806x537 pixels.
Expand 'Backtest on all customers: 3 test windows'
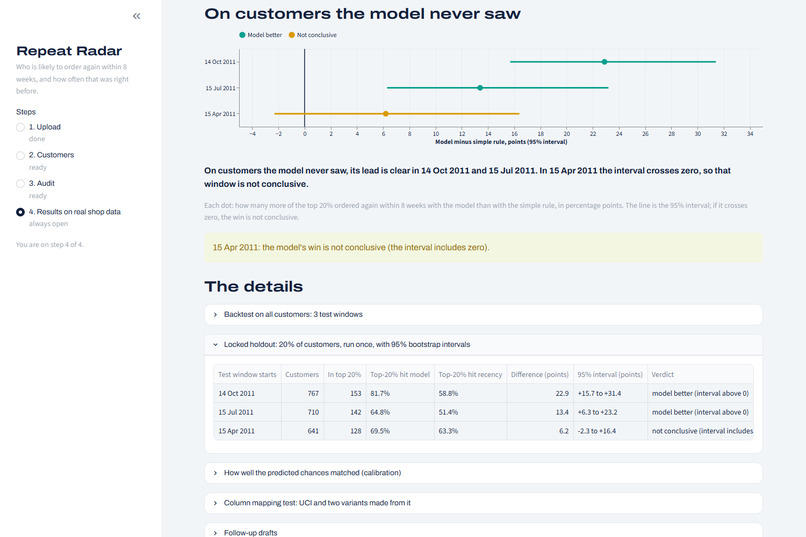[x=483, y=314]
